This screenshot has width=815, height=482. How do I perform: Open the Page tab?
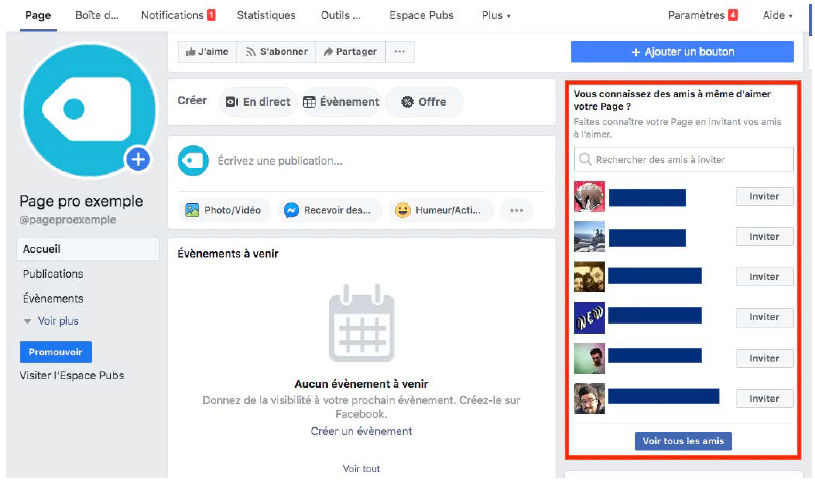click(38, 16)
